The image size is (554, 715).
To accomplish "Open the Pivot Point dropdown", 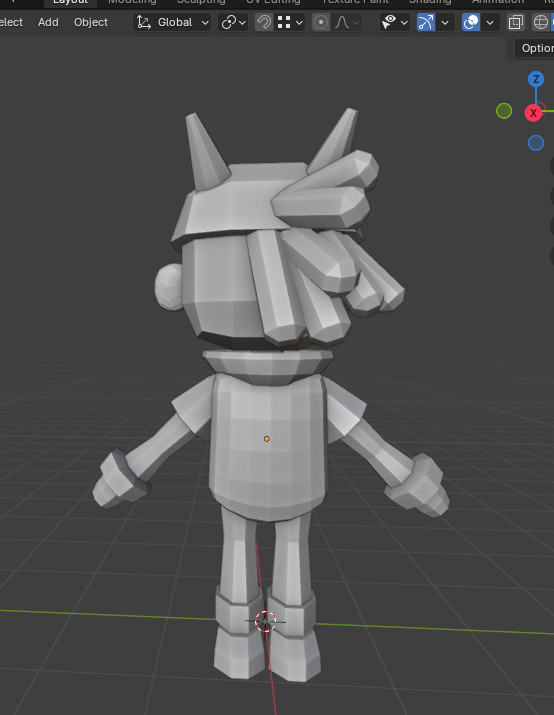I will pos(233,22).
